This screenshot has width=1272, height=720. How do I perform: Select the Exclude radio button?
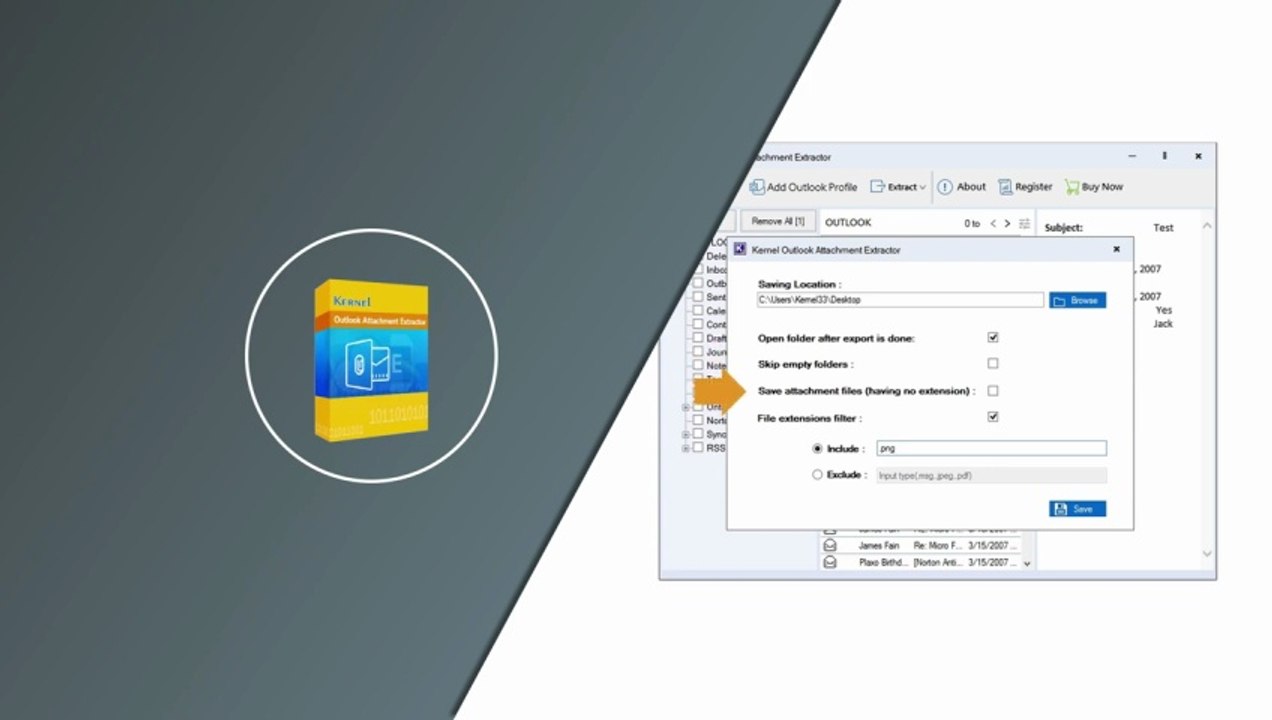[818, 475]
